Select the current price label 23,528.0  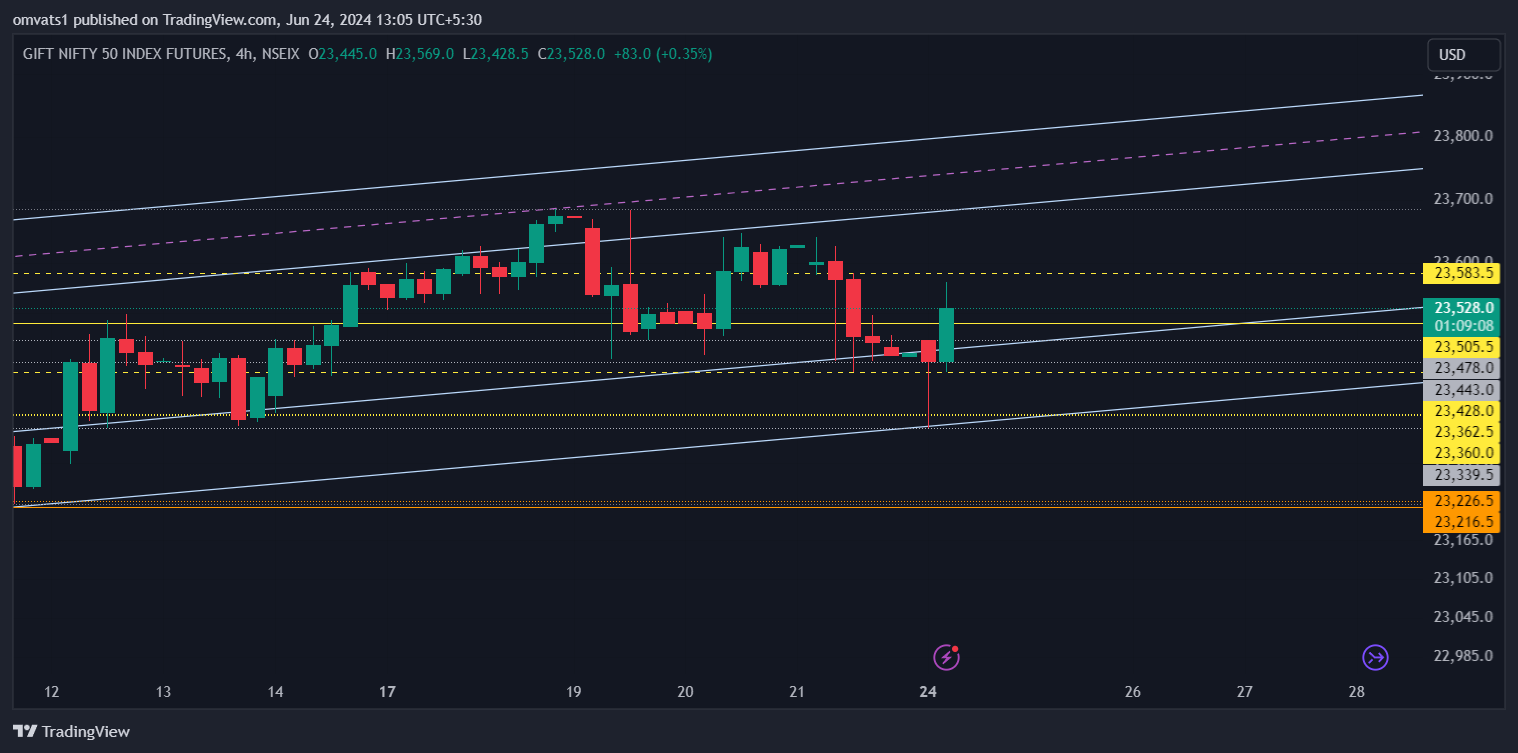click(x=1464, y=308)
